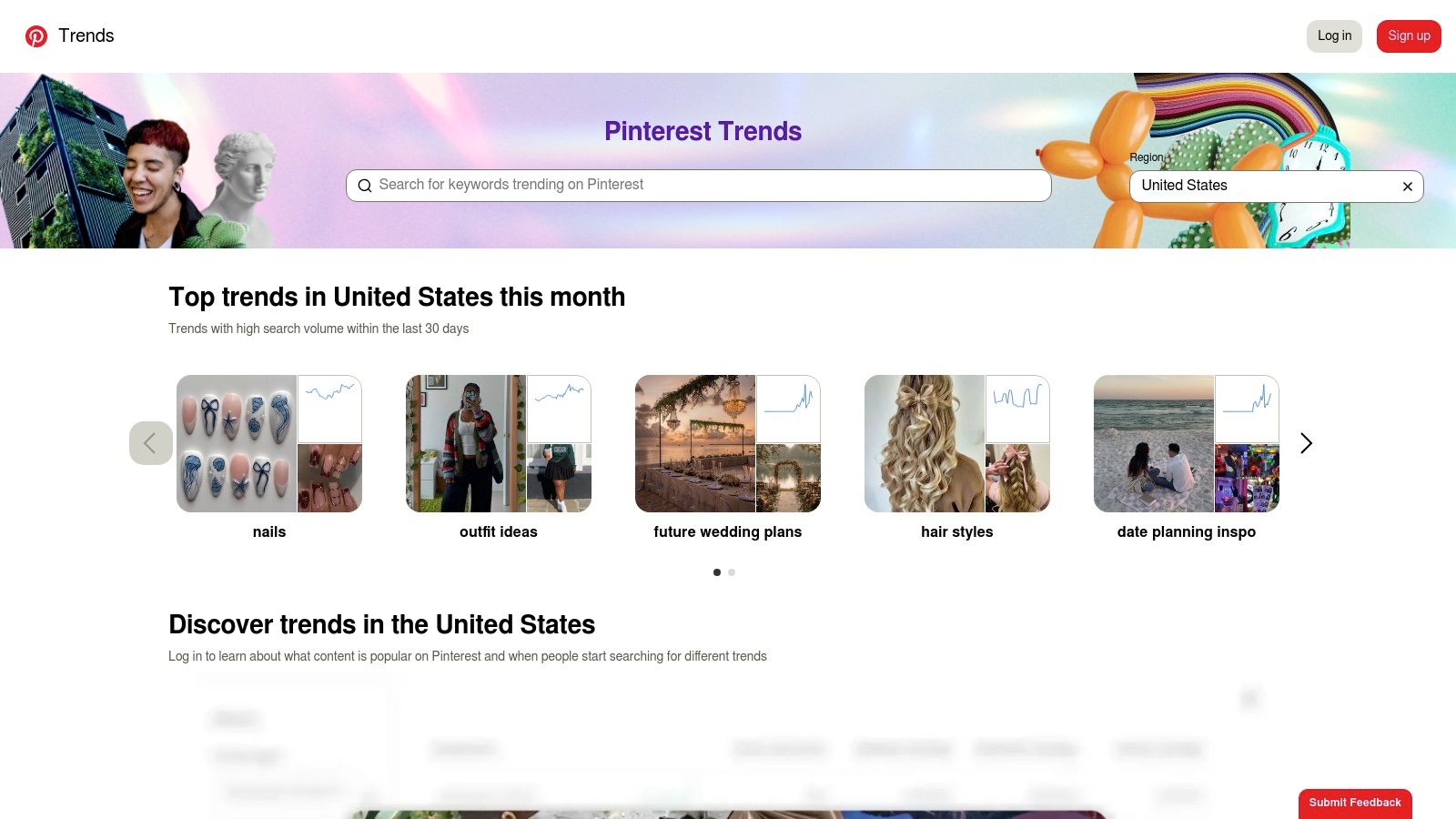Select the first carousel pagination dot
This screenshot has width=1456, height=819.
pos(716,572)
